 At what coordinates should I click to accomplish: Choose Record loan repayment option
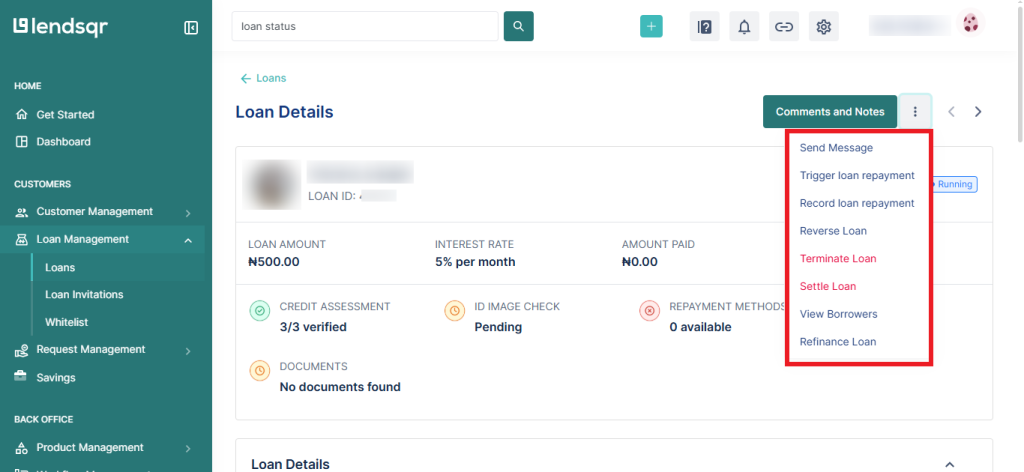(x=857, y=203)
